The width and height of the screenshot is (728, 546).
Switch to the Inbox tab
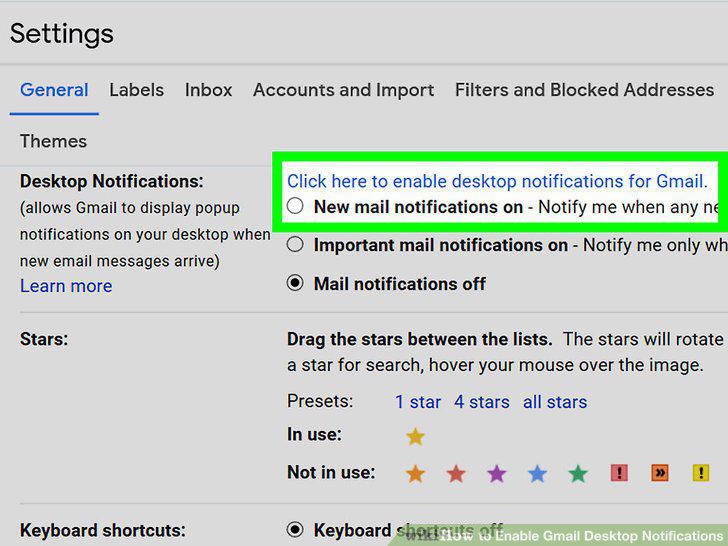pyautogui.click(x=208, y=90)
